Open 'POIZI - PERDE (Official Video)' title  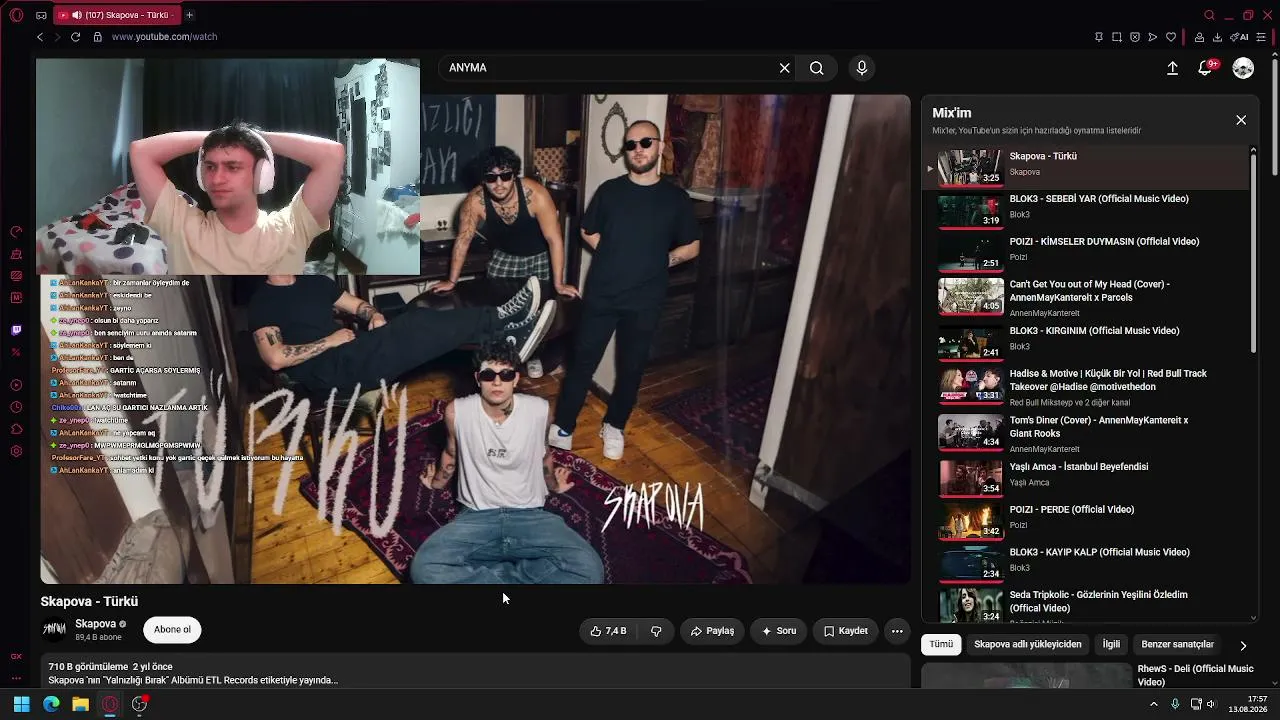click(1072, 510)
